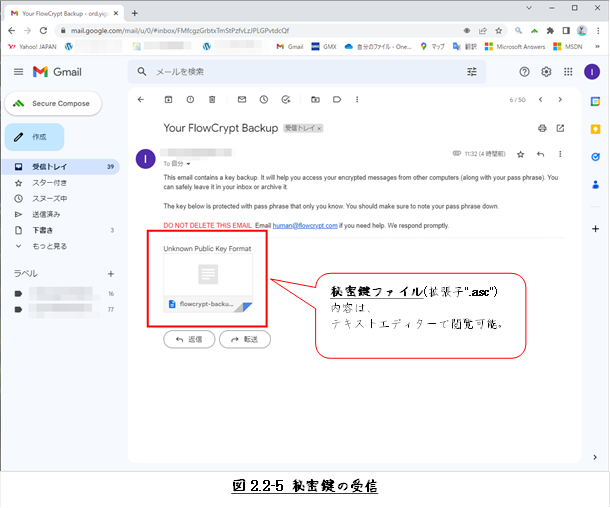The image size is (610, 508).
Task: Expand recipient details next to To 自分
Action: (x=188, y=164)
